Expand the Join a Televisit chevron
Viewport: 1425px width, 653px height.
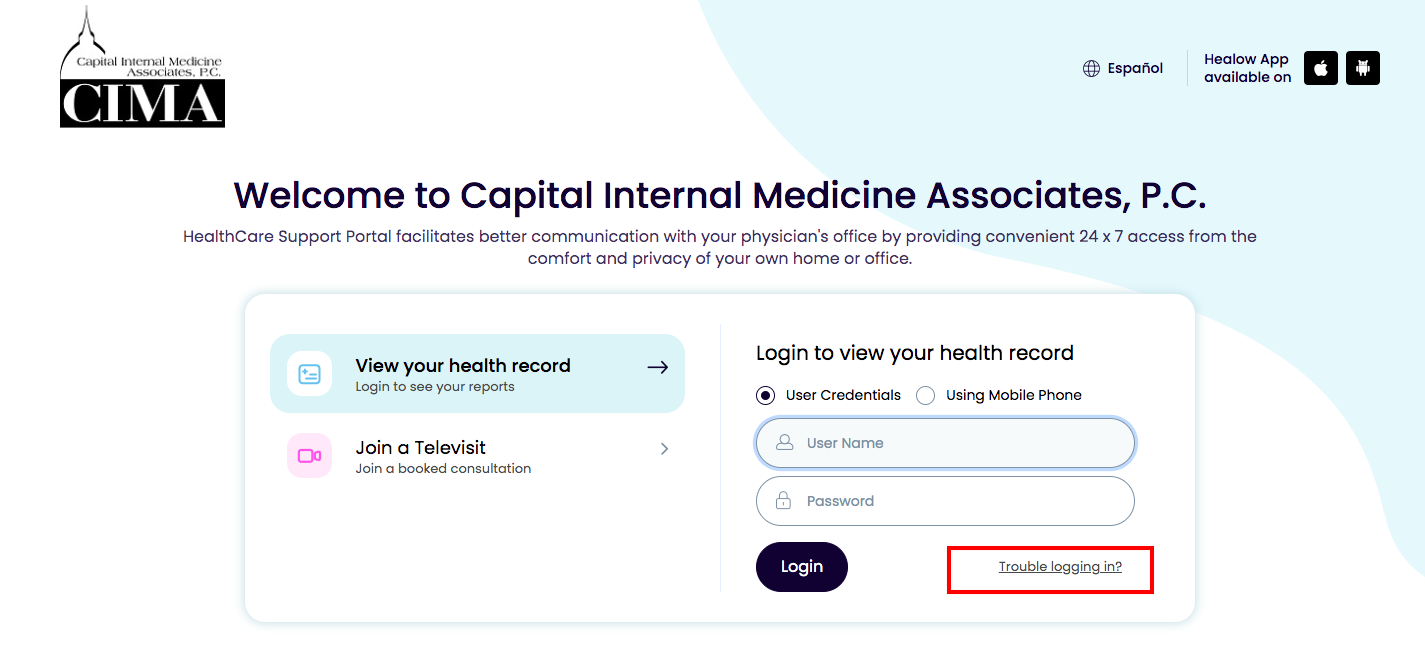(664, 449)
